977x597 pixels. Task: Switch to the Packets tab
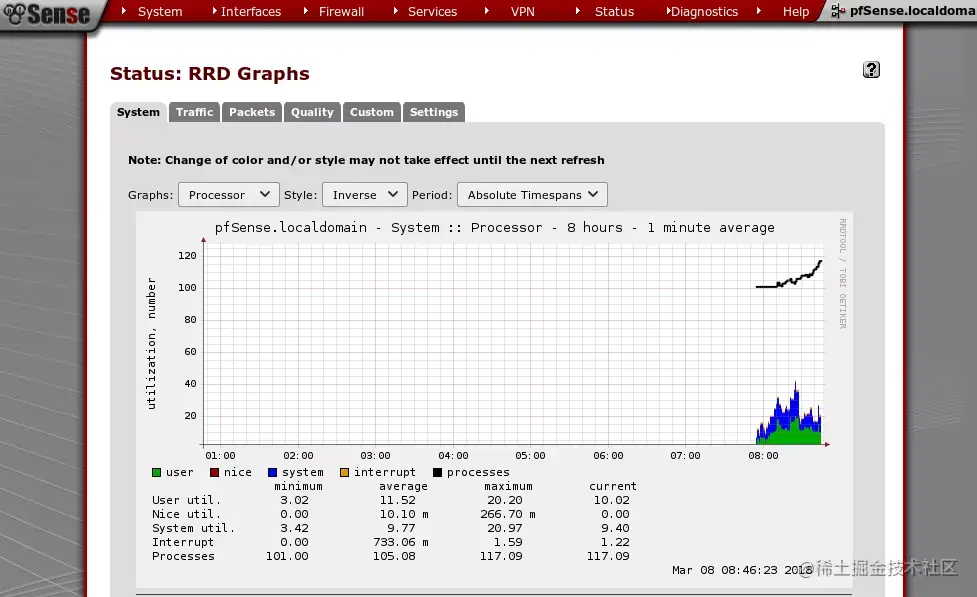pyautogui.click(x=251, y=112)
